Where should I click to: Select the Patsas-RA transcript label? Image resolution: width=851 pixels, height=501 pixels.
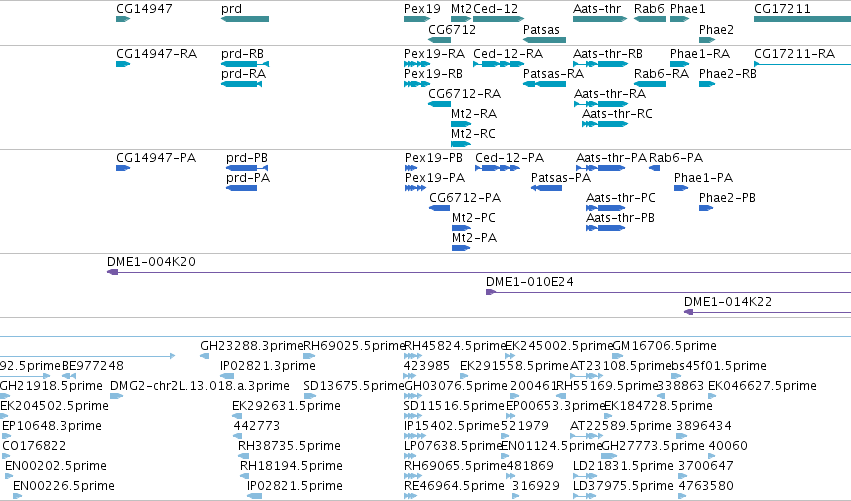(554, 73)
